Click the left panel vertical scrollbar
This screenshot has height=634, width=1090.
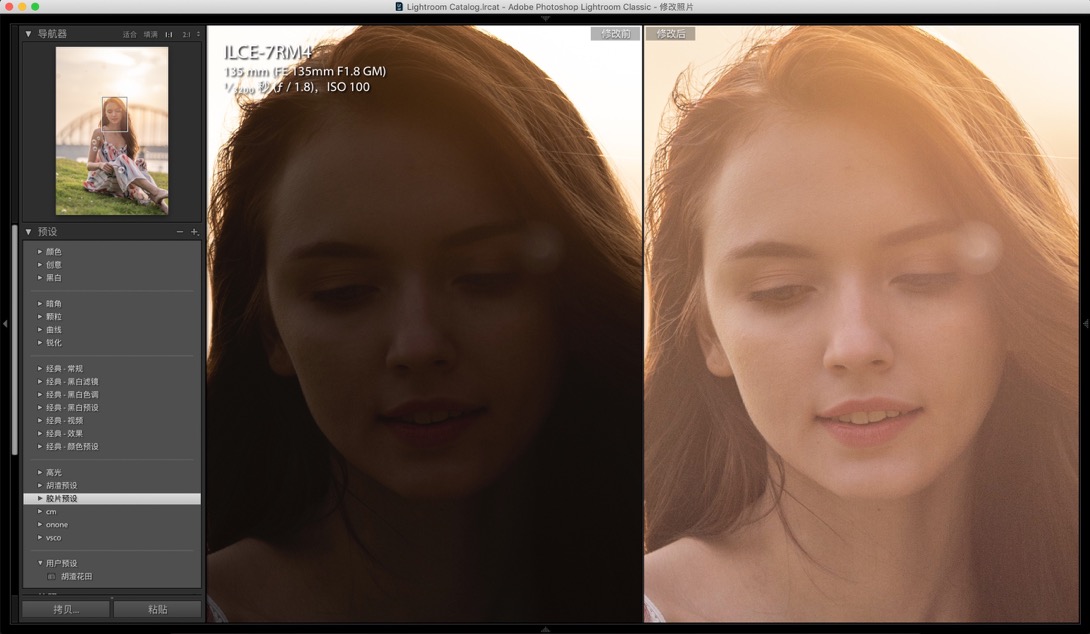[15, 341]
